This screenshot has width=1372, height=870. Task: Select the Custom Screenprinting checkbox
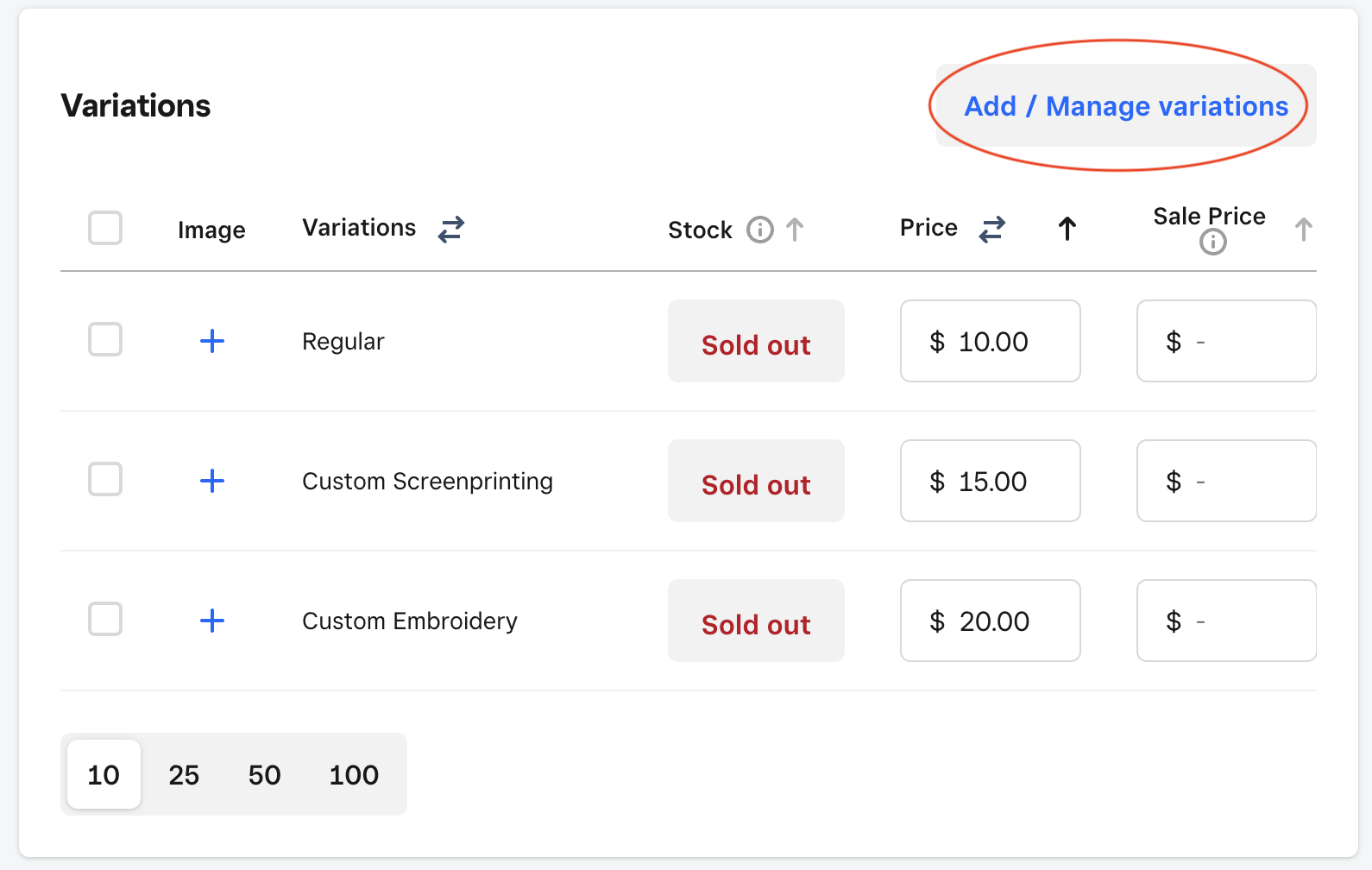click(105, 479)
